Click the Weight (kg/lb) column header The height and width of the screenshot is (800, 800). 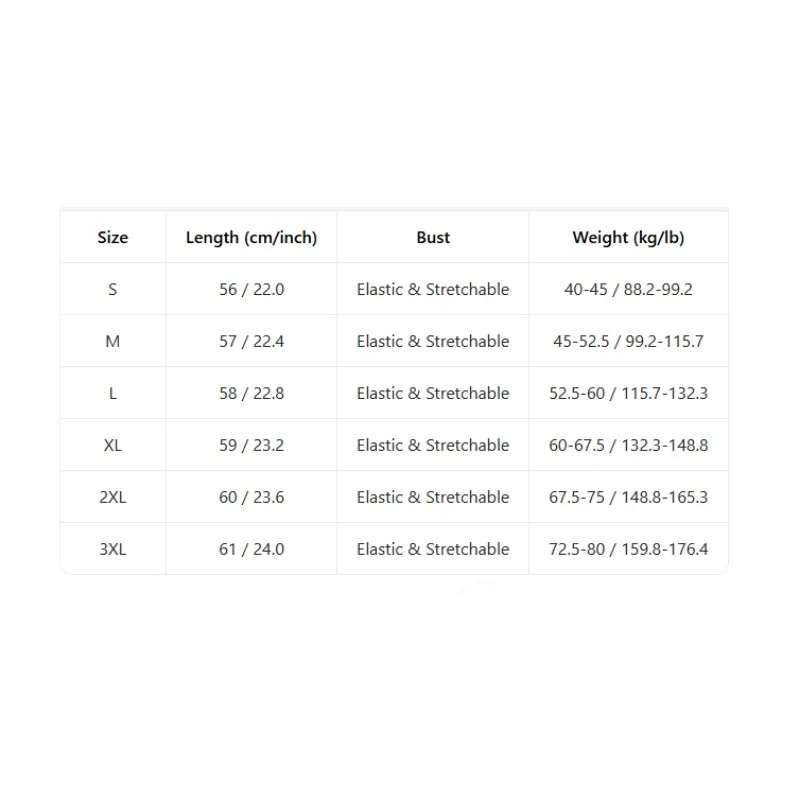(628, 238)
